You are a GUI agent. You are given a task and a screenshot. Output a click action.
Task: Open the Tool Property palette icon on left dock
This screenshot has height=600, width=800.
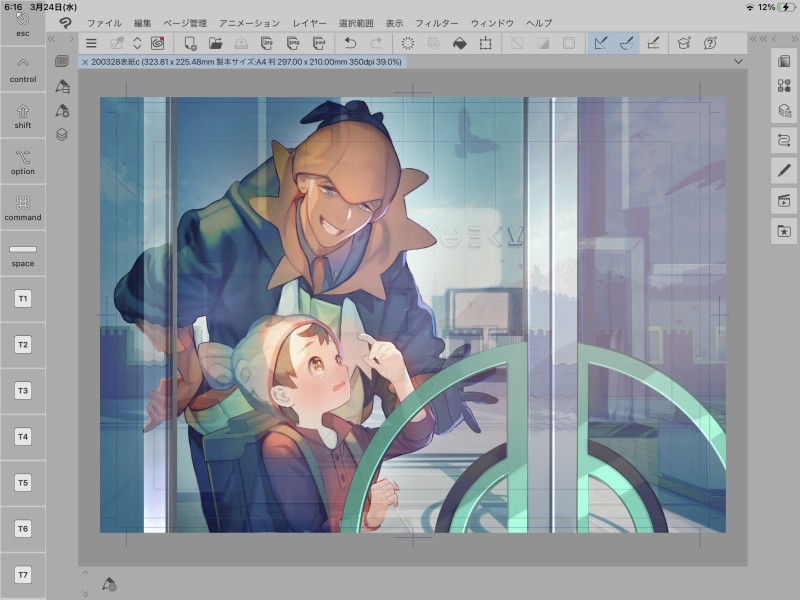pyautogui.click(x=62, y=111)
